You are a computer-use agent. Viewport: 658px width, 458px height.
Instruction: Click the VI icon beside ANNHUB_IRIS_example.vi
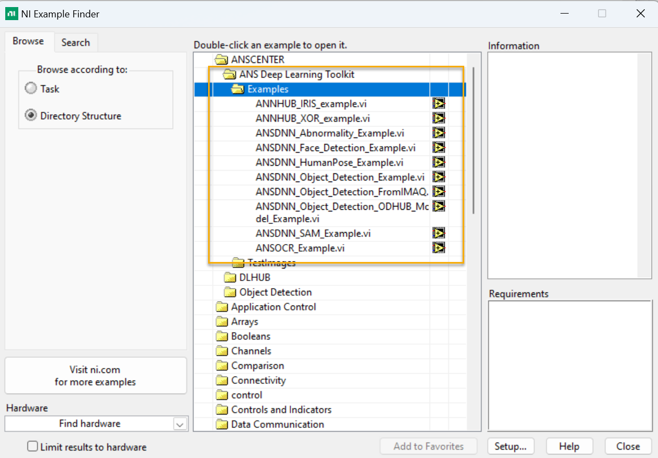[438, 103]
